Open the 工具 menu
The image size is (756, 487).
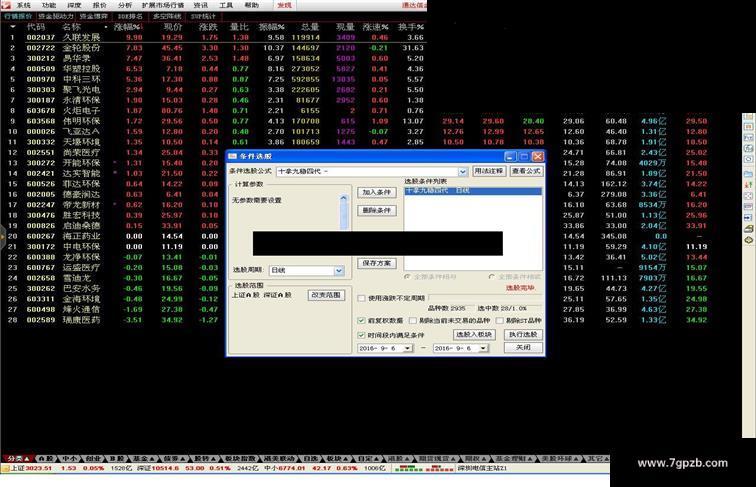(226, 5)
